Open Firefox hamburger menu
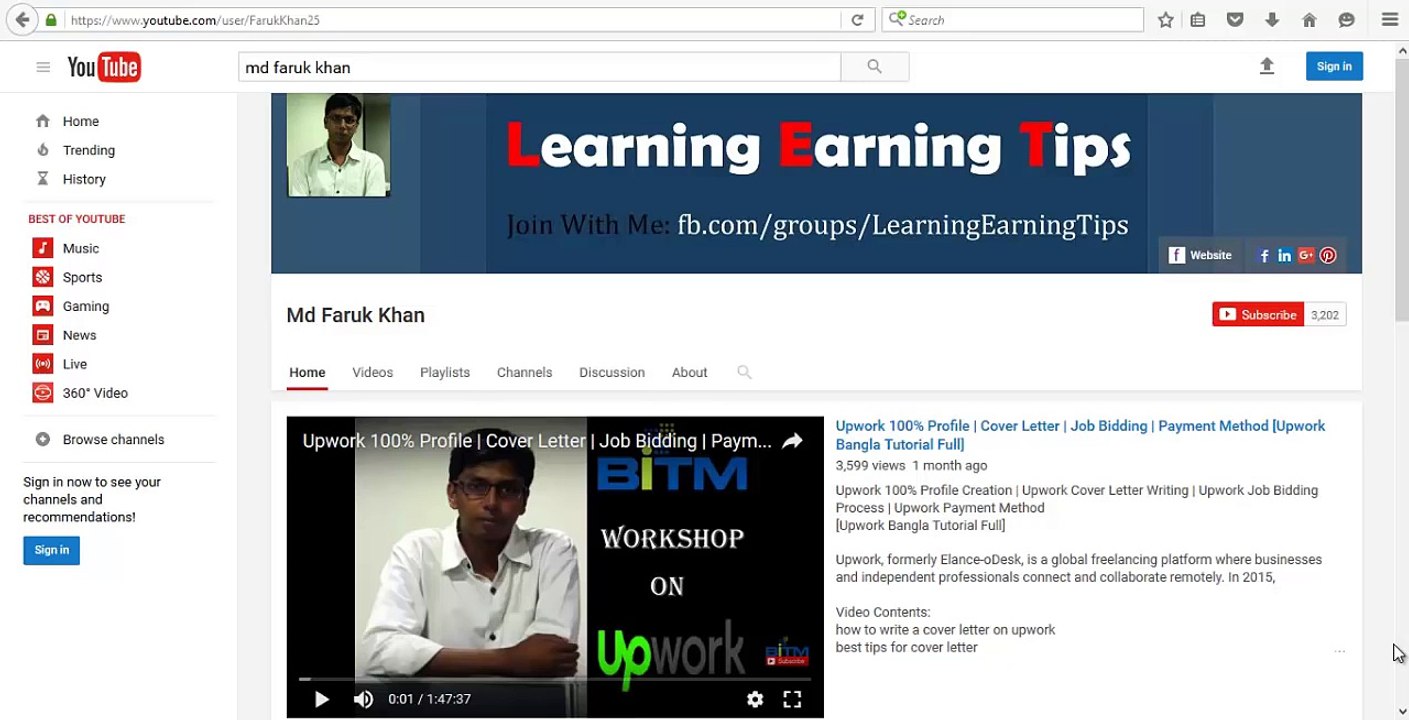Image resolution: width=1409 pixels, height=720 pixels. [1390, 20]
